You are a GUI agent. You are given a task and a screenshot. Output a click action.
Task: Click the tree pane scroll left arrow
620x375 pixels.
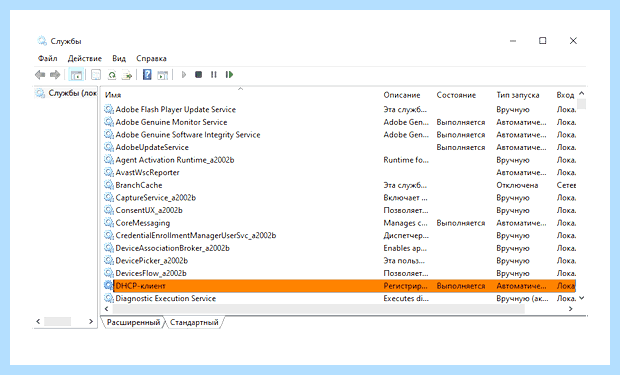[x=38, y=321]
